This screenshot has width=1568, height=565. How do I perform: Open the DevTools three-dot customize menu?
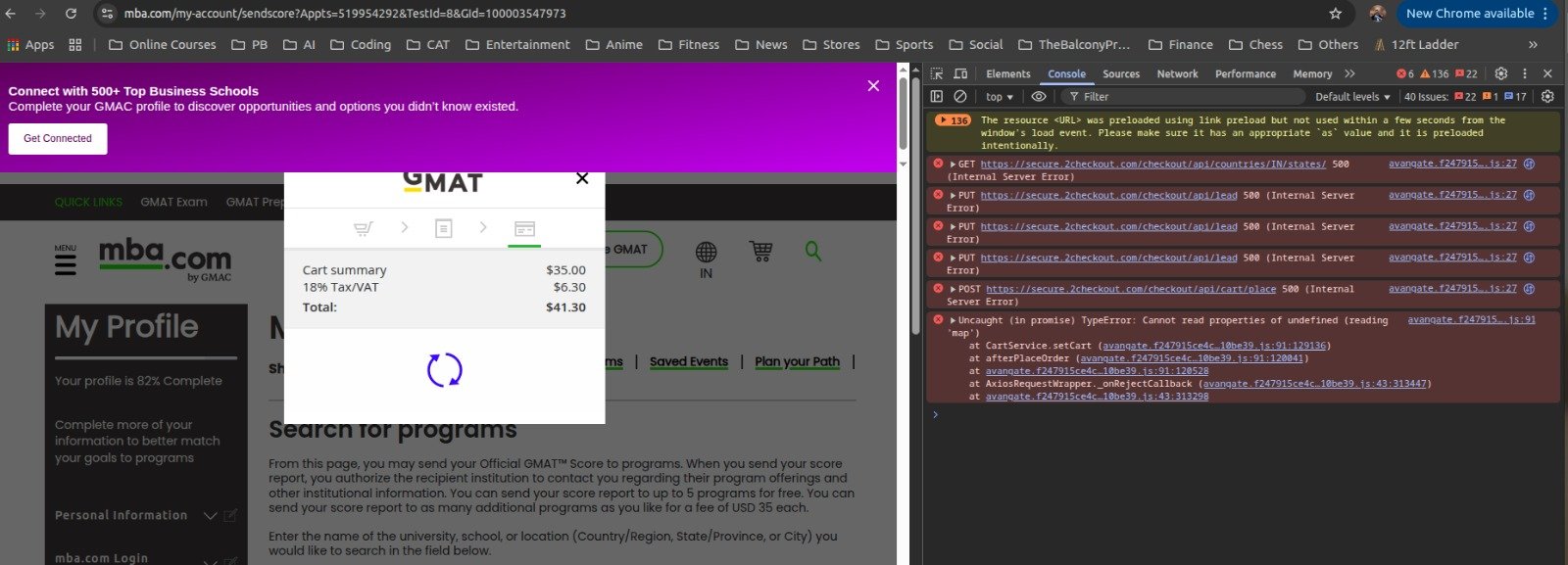(1524, 73)
